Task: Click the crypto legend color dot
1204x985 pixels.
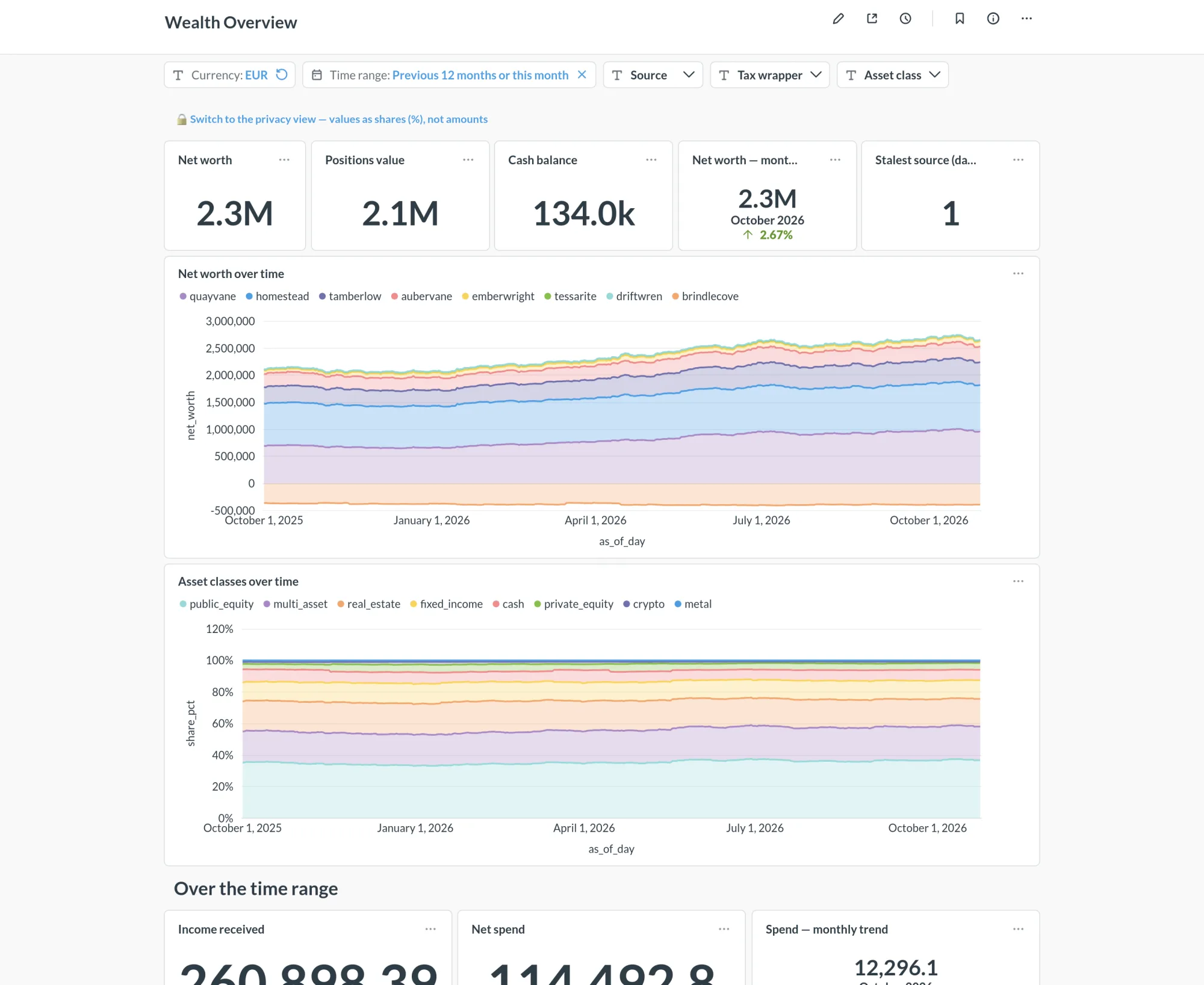Action: point(627,604)
